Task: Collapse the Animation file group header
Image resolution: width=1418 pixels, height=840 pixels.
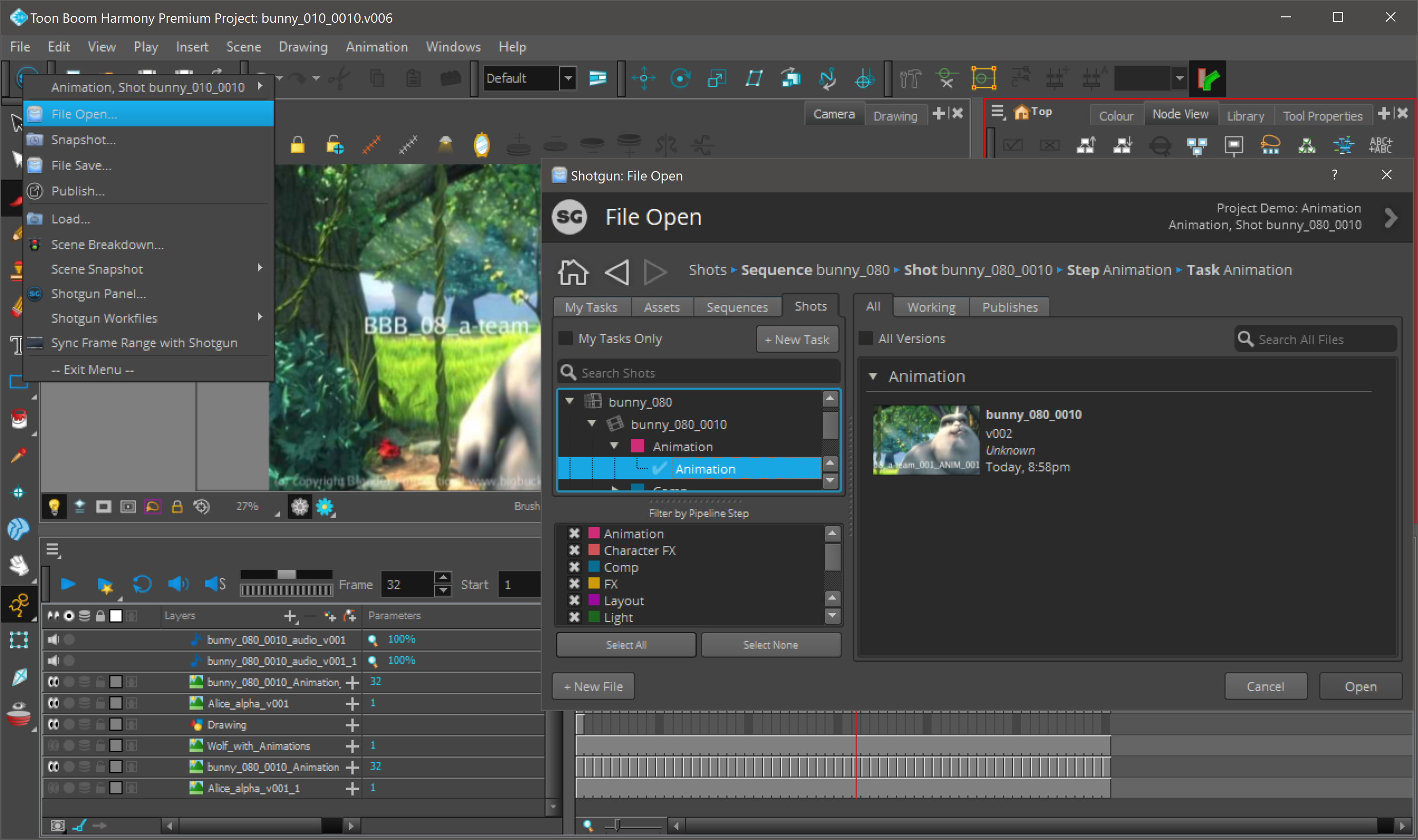Action: (x=873, y=376)
